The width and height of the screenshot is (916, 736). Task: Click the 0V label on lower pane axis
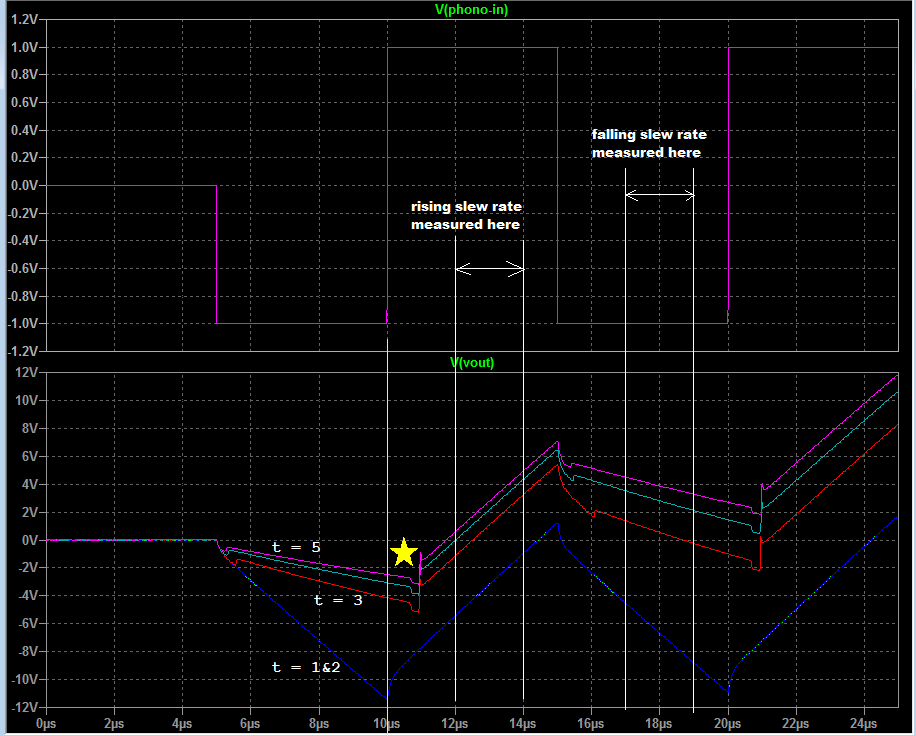[30, 540]
